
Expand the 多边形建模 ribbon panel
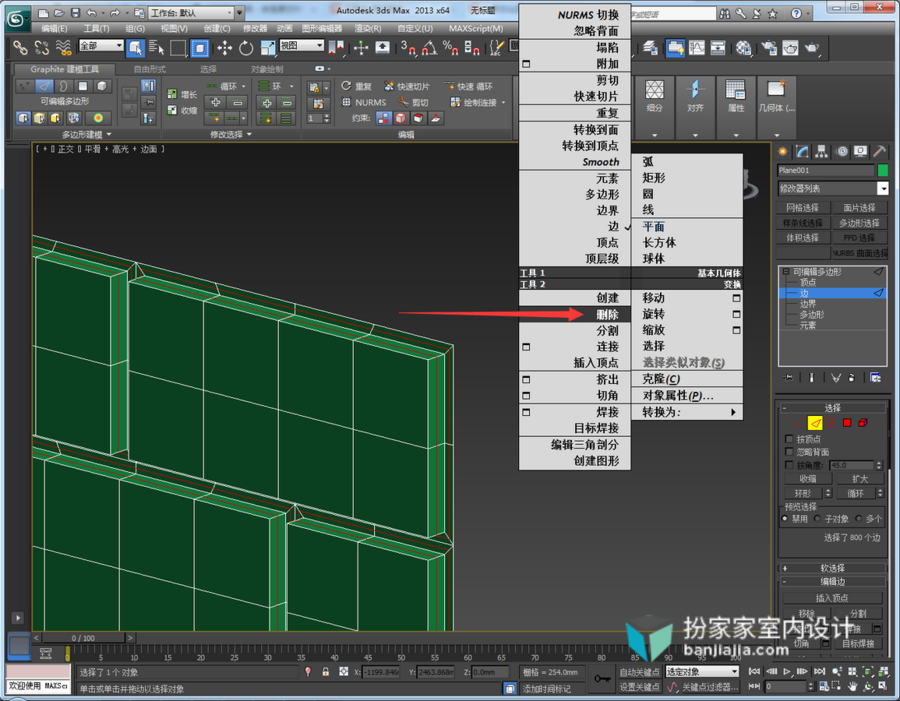87,134
